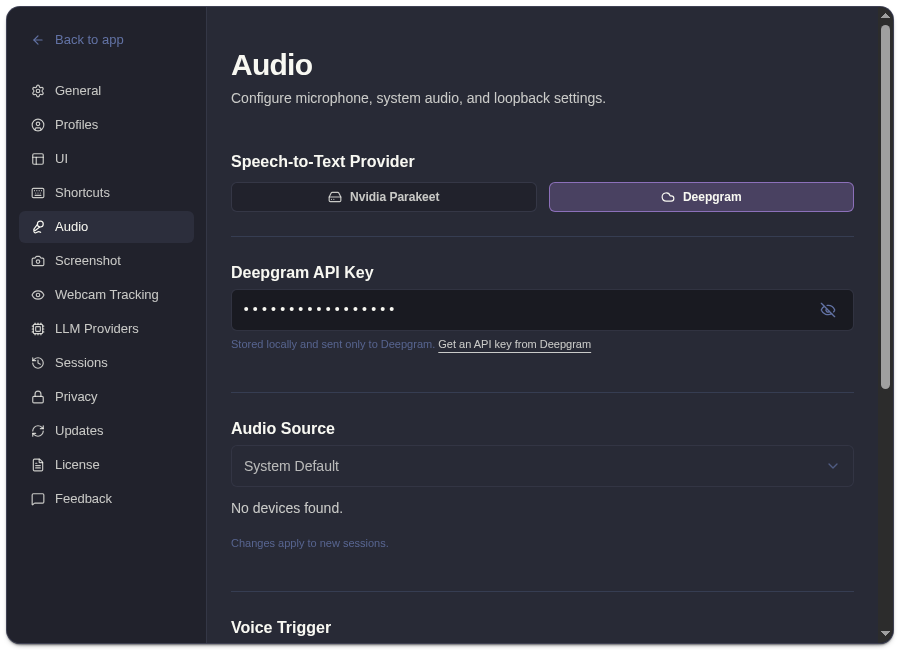
Task: Select Deepgram as speech provider
Action: pyautogui.click(x=701, y=197)
